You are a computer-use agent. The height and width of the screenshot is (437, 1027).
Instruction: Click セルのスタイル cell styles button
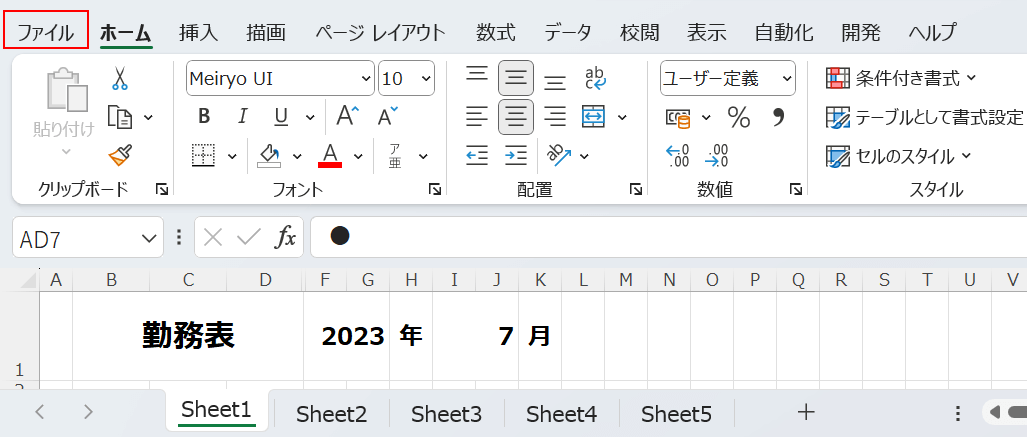(x=899, y=155)
